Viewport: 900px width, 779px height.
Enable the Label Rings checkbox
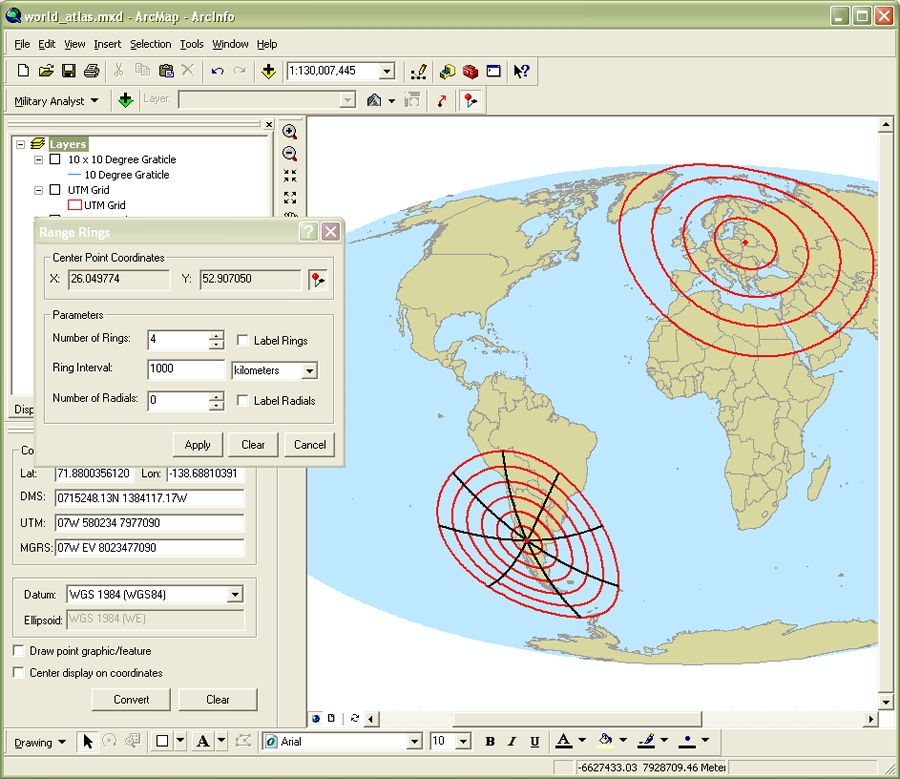point(244,341)
